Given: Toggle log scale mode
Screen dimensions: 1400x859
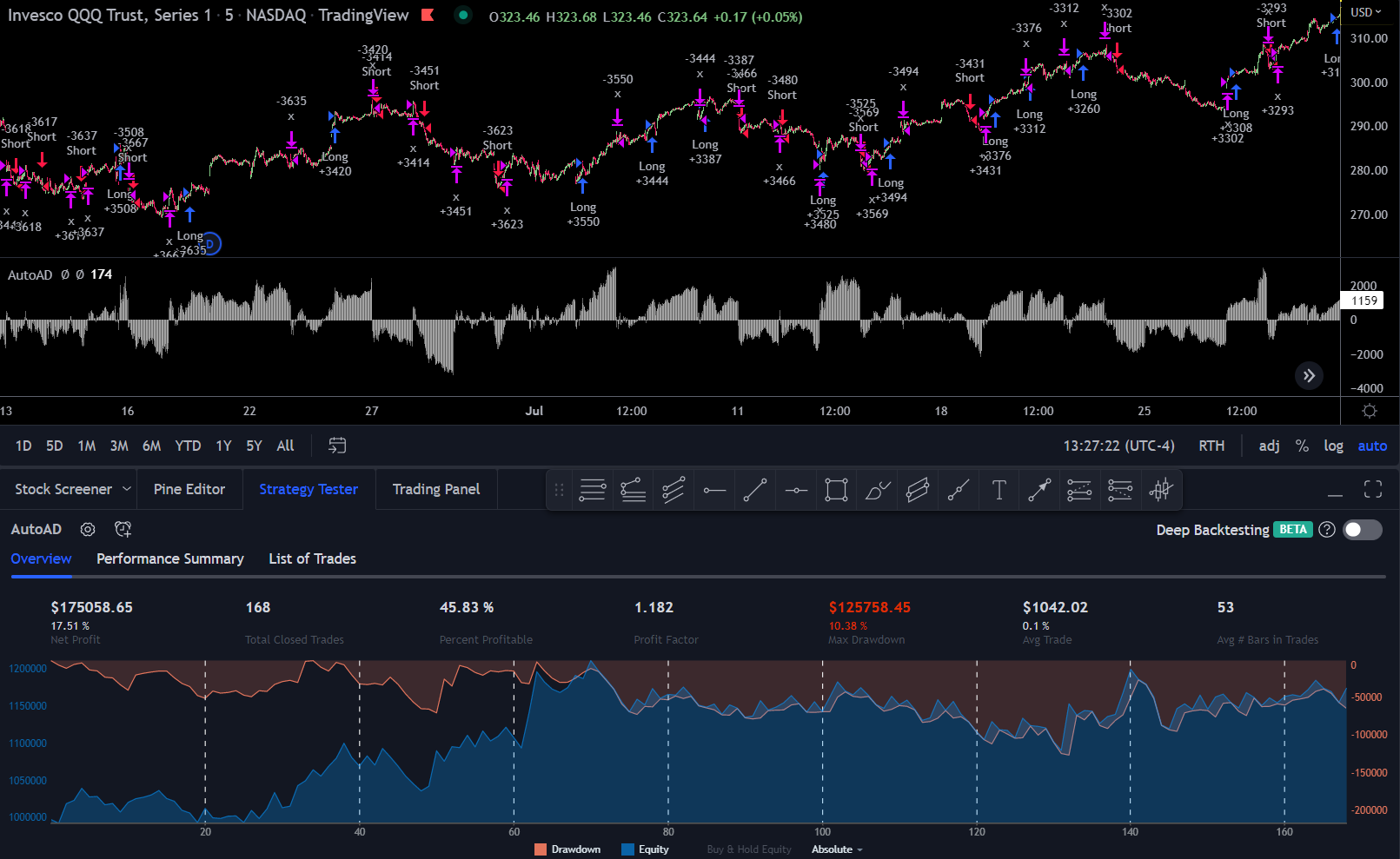Looking at the screenshot, I should [1334, 446].
